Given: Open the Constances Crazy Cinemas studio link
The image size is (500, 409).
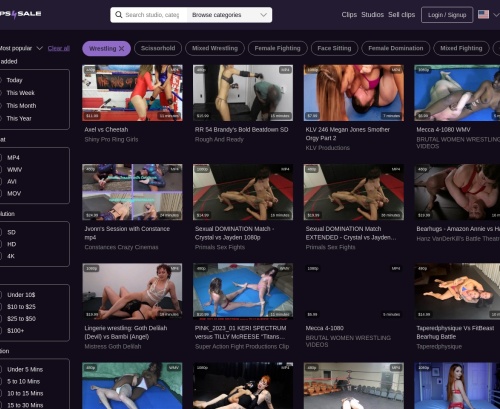Looking at the screenshot, I should 121,247.
